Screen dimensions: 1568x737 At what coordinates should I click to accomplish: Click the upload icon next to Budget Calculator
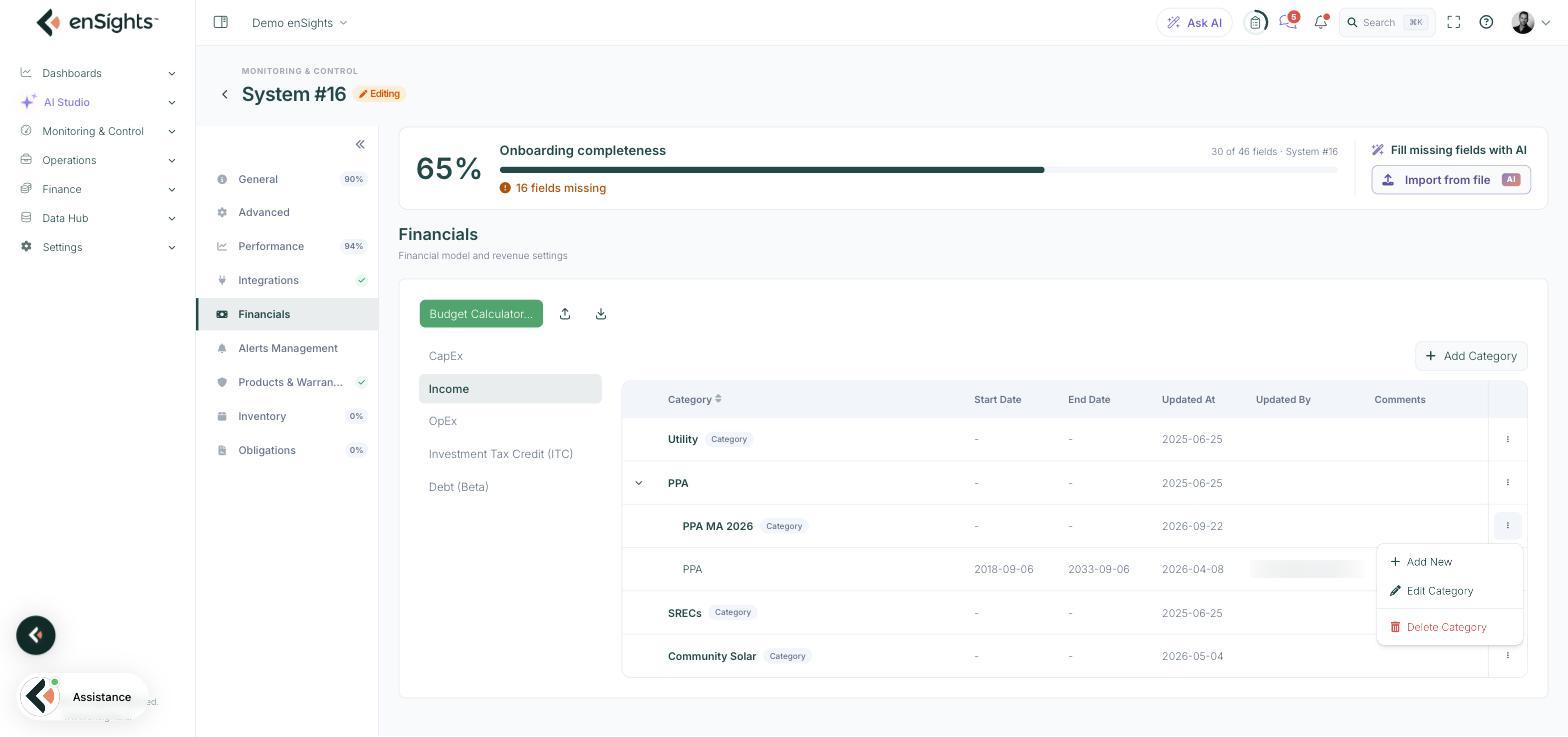[565, 314]
